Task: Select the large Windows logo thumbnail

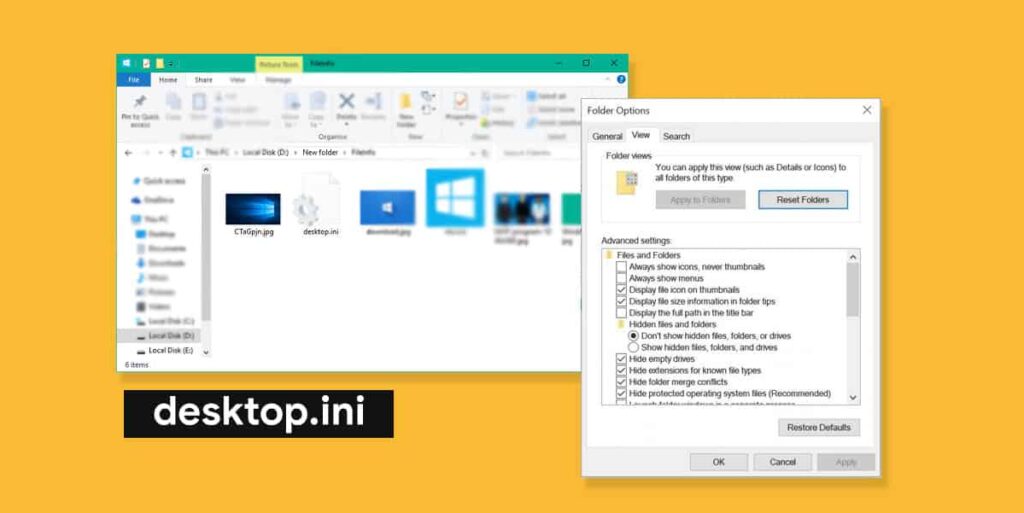Action: (x=455, y=198)
